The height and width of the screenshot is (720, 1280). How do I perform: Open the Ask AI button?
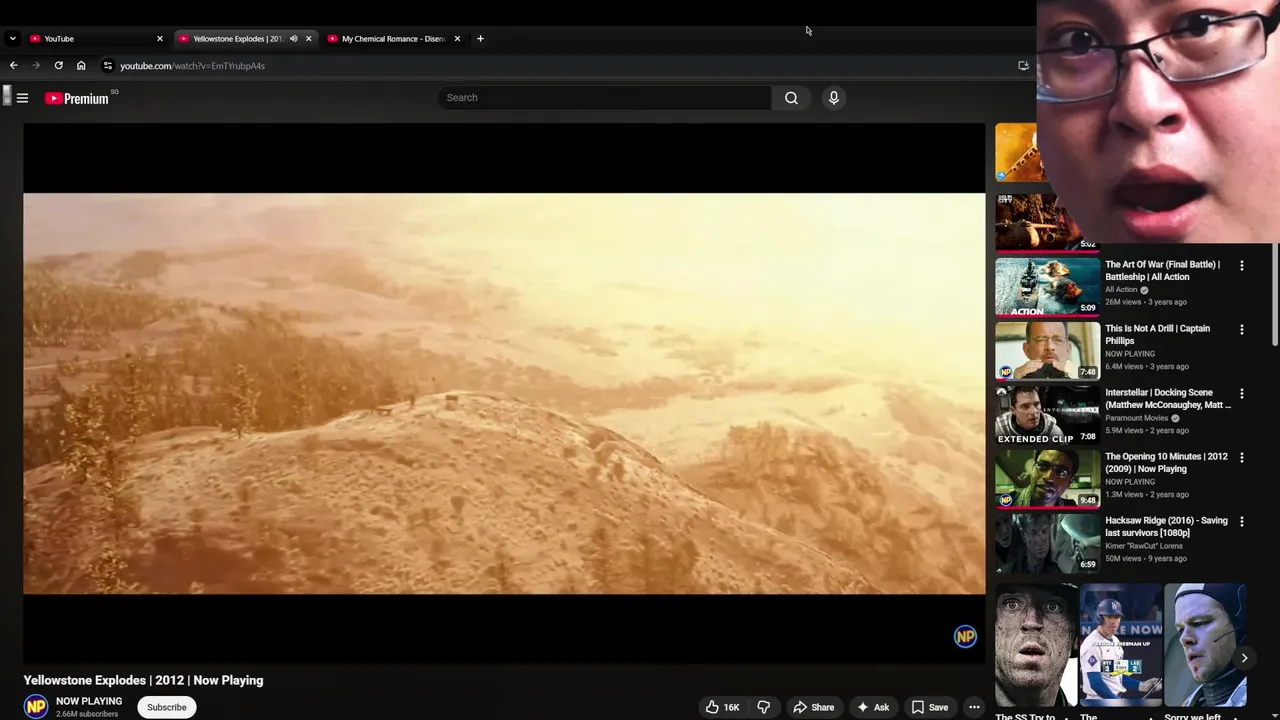point(872,707)
